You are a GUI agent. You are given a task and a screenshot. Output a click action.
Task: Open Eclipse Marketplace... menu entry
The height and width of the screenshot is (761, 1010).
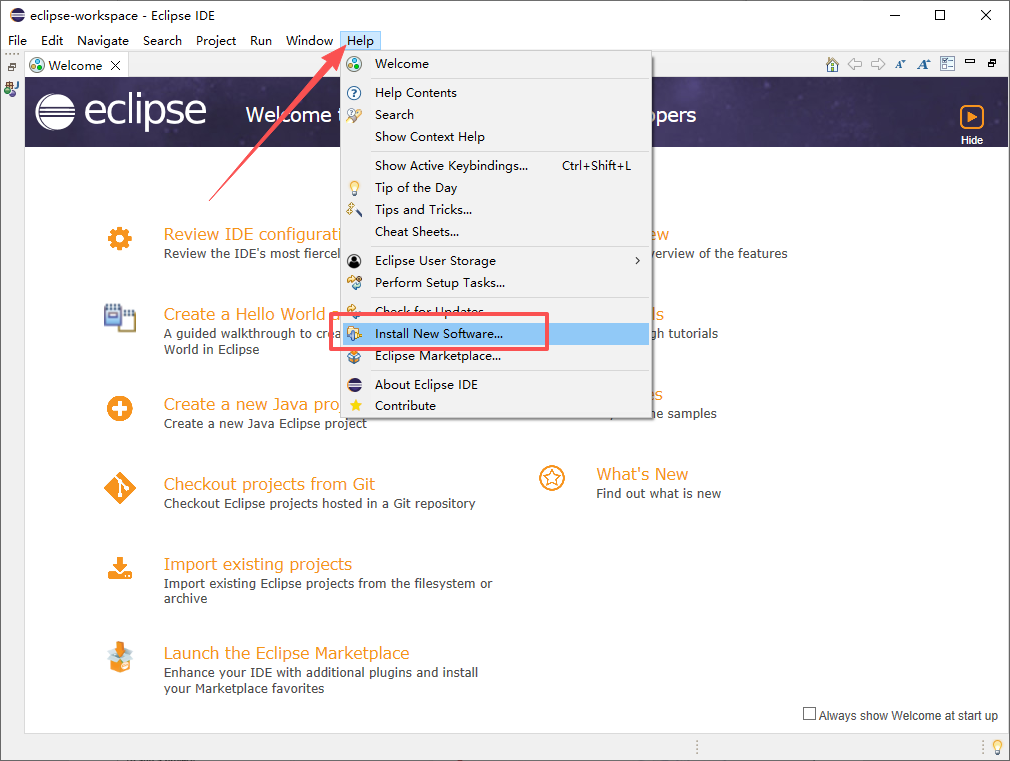pos(495,356)
